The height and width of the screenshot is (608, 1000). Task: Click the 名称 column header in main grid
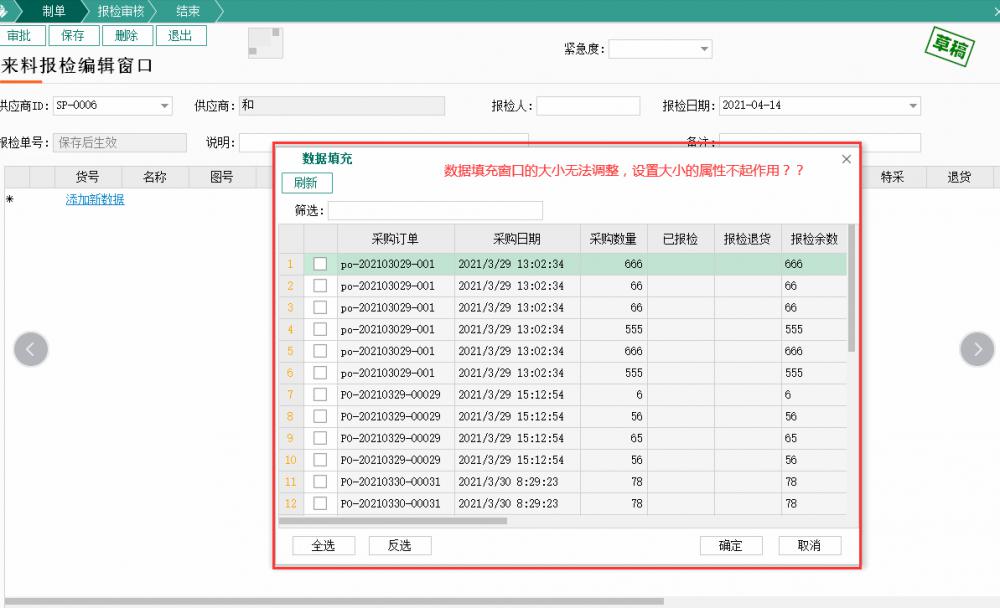[x=155, y=177]
